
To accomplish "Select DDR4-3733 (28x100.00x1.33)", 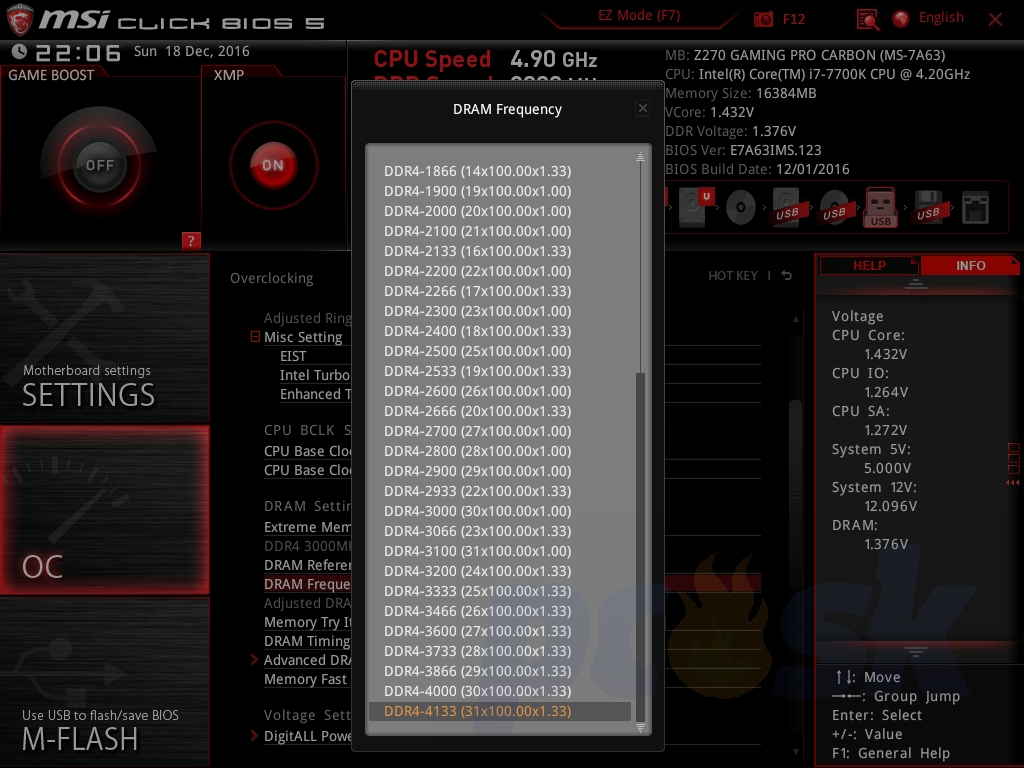I will (x=500, y=651).
